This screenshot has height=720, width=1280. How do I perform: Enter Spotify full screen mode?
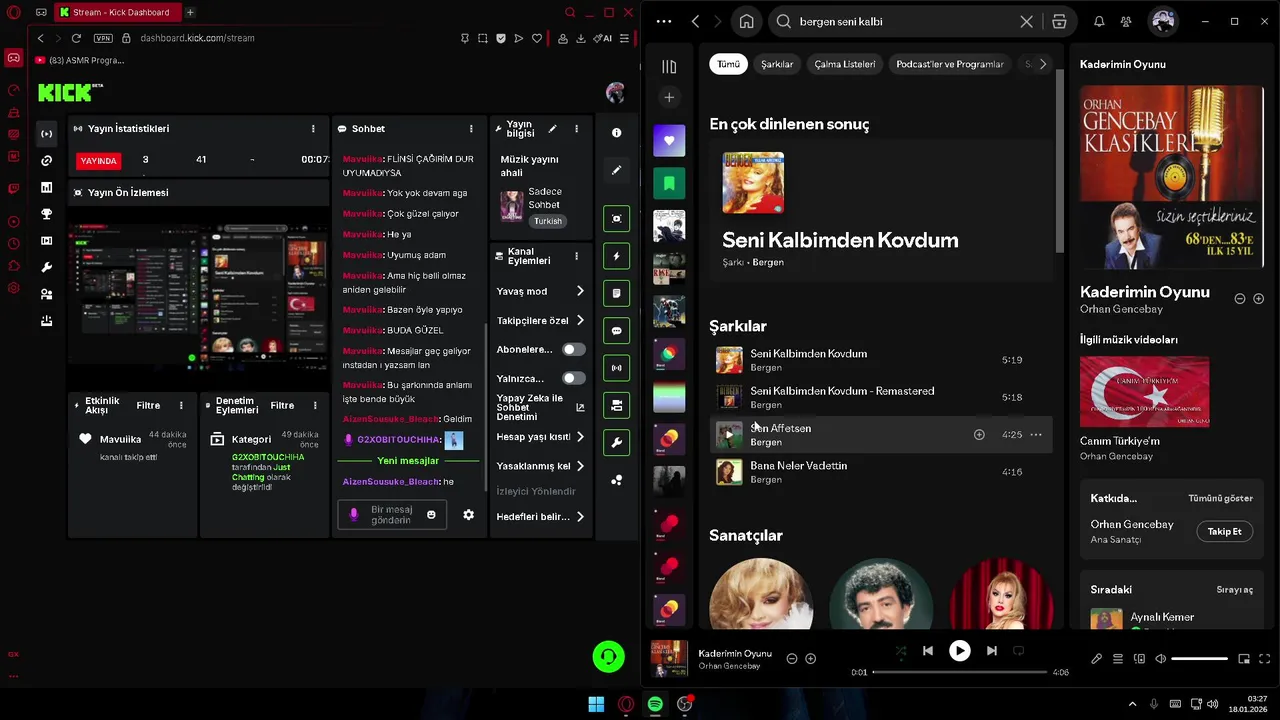click(1265, 659)
